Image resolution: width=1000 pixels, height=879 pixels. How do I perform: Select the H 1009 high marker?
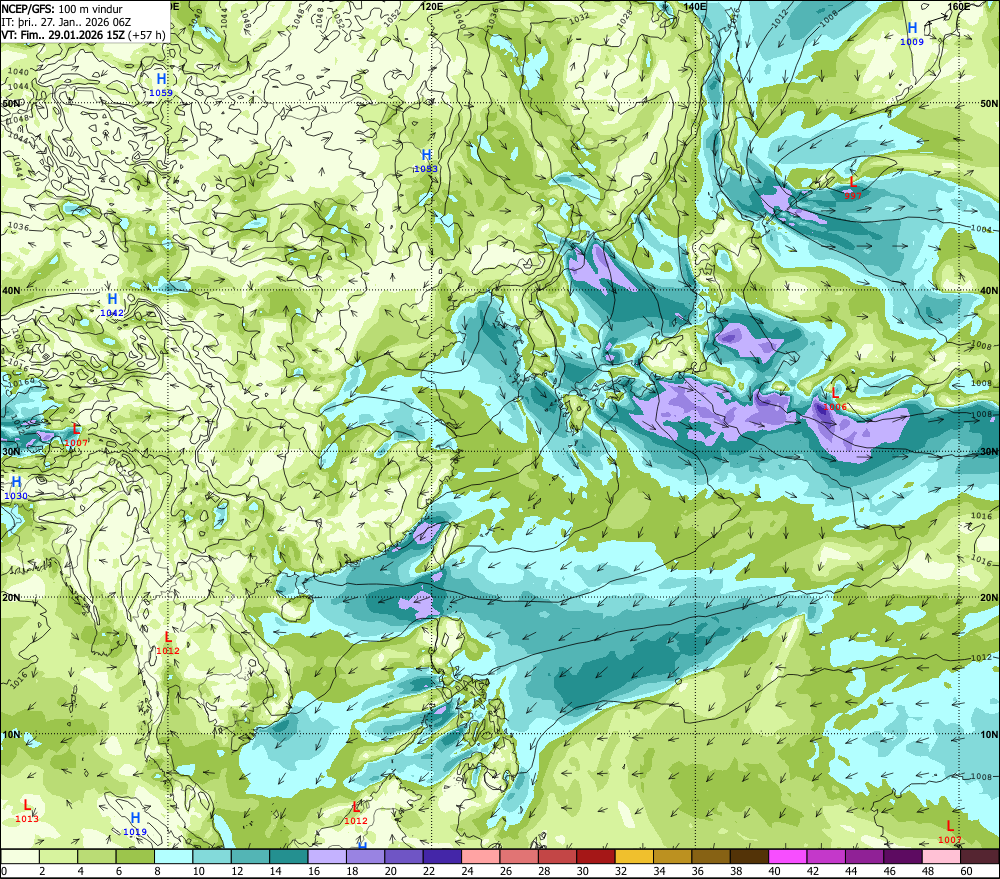(x=912, y=34)
